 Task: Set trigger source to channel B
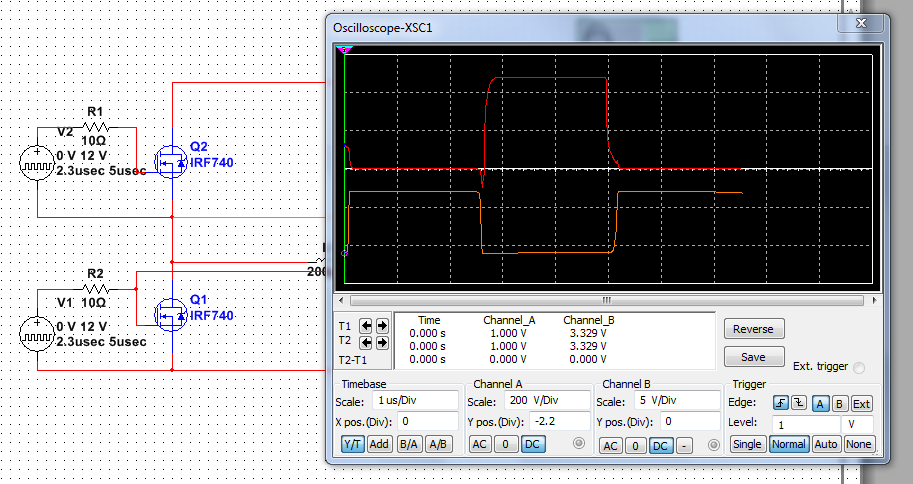pyautogui.click(x=839, y=403)
